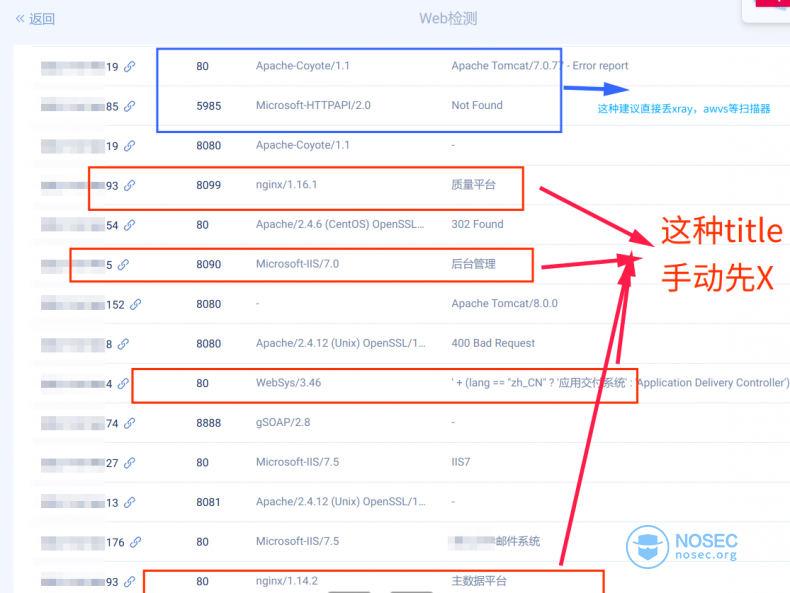Open link icon in nginx/1.16.1 row
790x593 pixels.
pos(129,185)
